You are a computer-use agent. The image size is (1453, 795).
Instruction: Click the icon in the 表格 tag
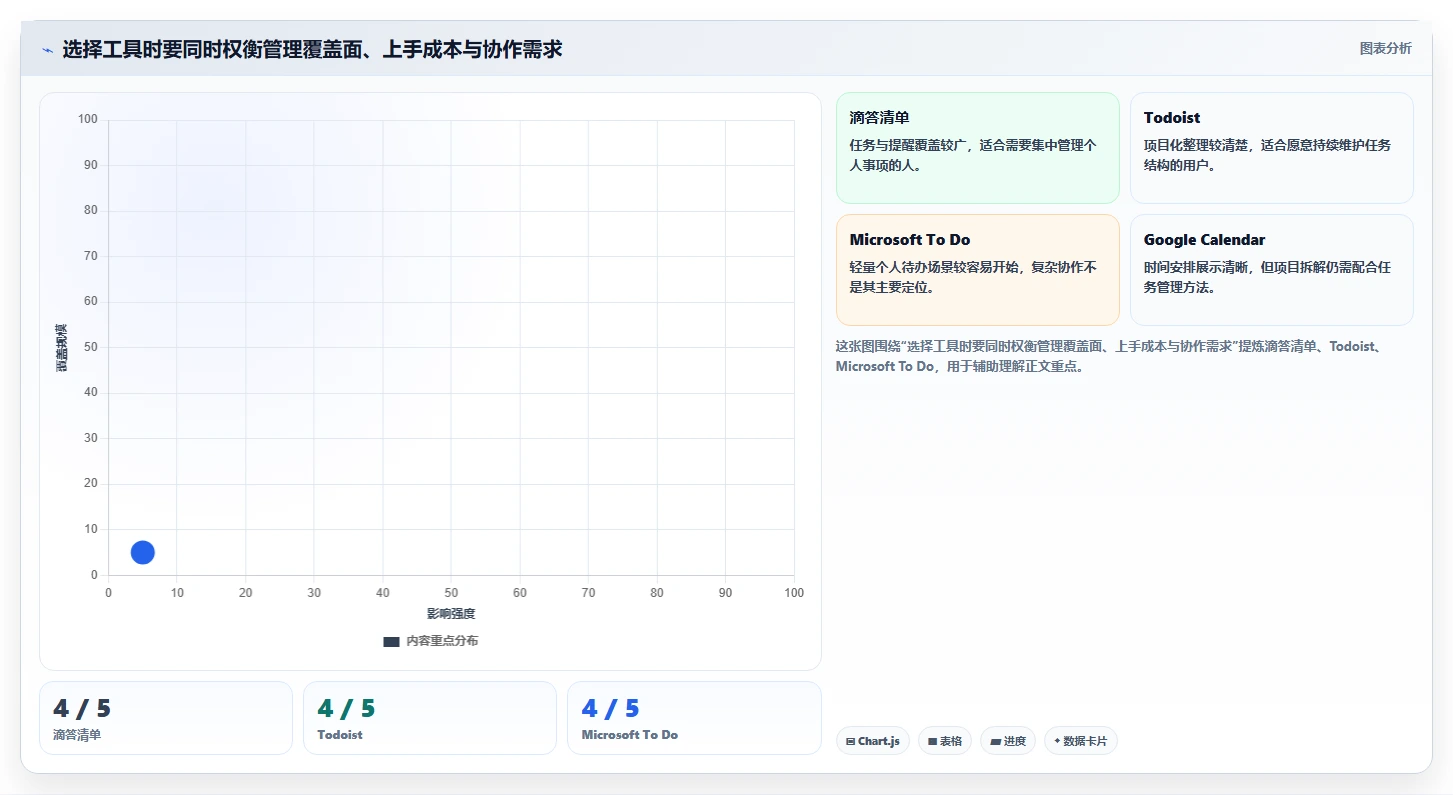(x=932, y=742)
